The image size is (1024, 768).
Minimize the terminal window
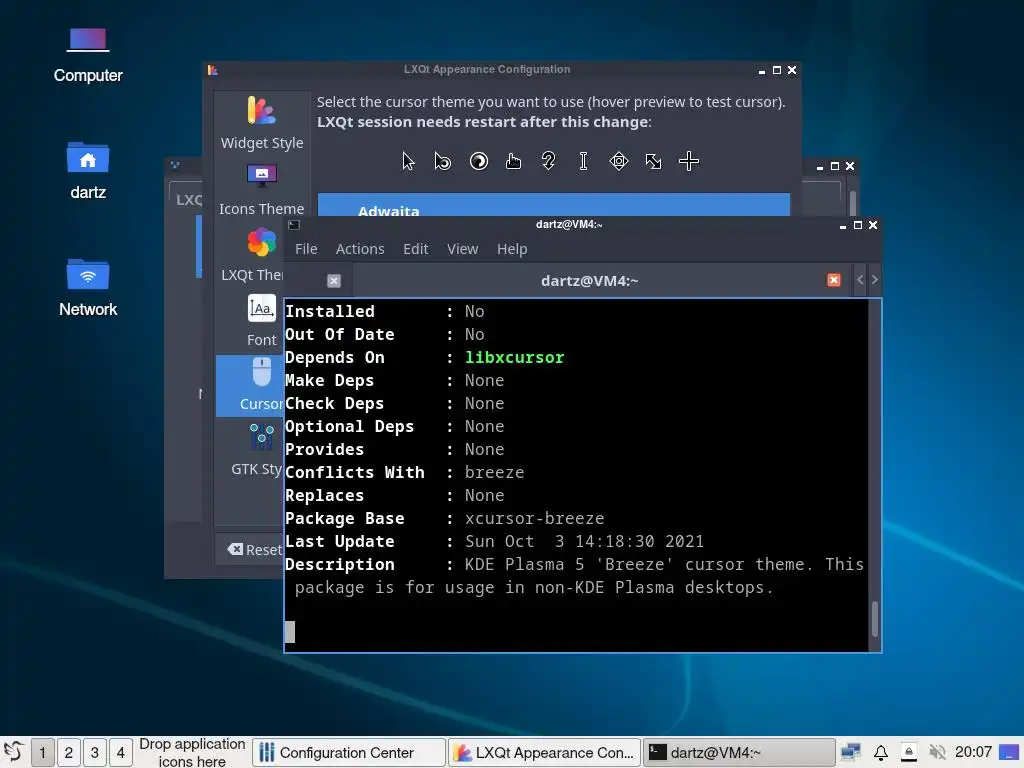tap(842, 225)
